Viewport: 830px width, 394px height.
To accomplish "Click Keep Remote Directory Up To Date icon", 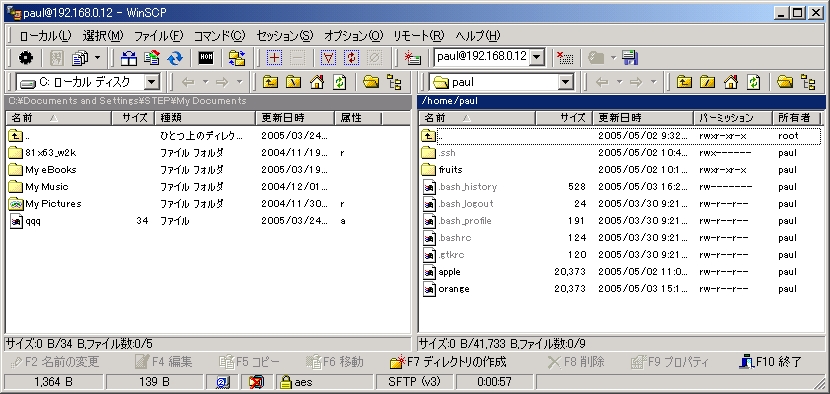I will [x=151, y=58].
